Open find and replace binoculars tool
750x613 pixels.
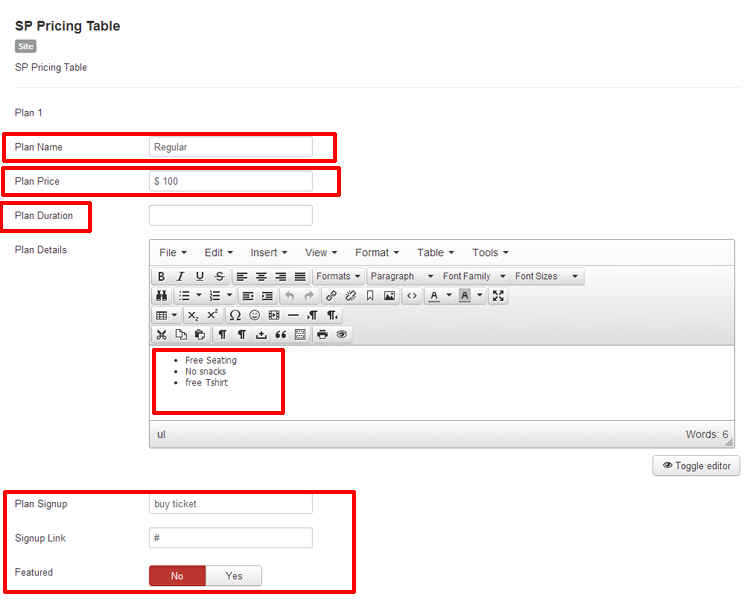pos(162,296)
